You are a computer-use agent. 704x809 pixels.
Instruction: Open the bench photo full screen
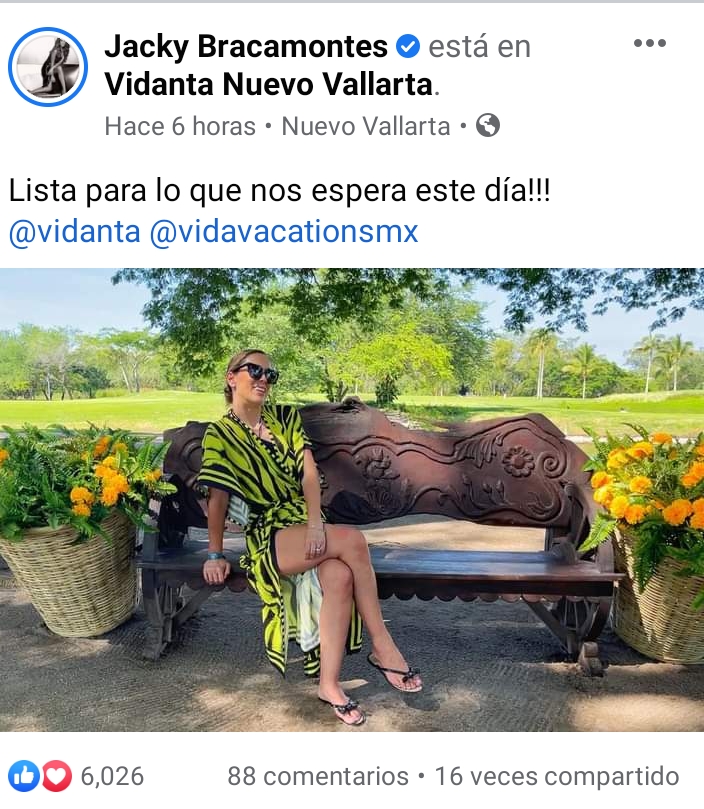pos(352,499)
